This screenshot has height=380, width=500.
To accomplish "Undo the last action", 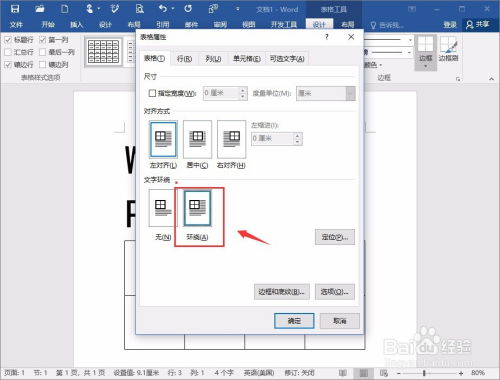I will 163,9.
